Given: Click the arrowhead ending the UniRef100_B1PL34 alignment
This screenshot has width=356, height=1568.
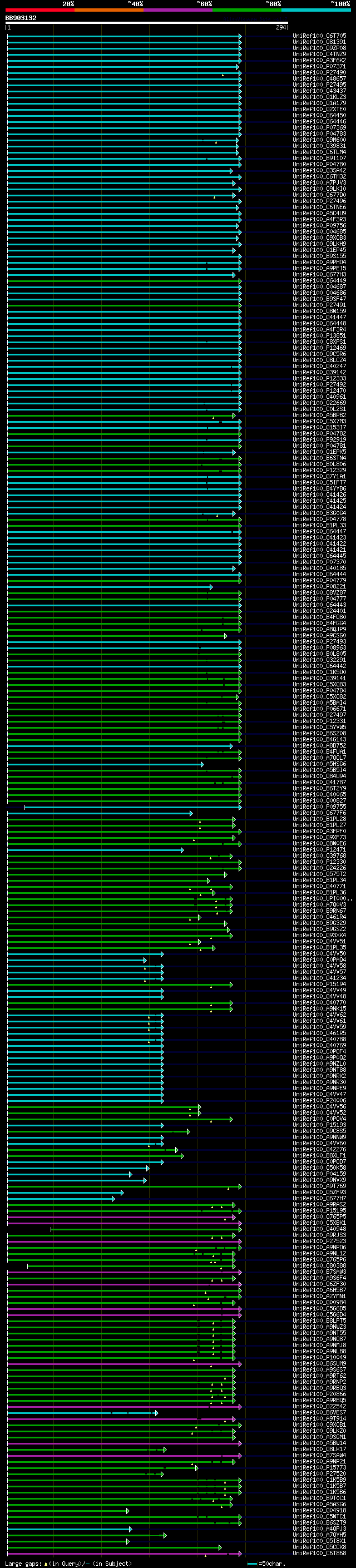Looking at the screenshot, I should 208,881.
